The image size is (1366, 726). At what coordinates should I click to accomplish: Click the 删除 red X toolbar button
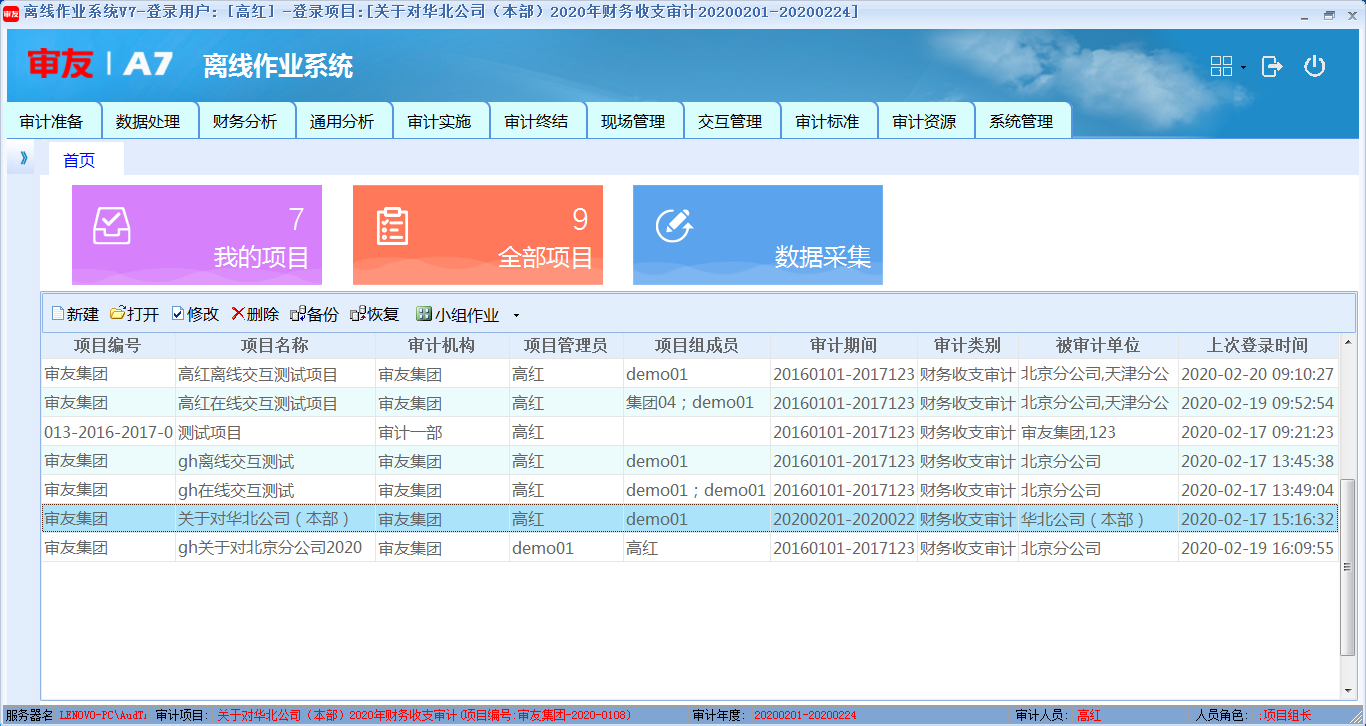tap(255, 314)
